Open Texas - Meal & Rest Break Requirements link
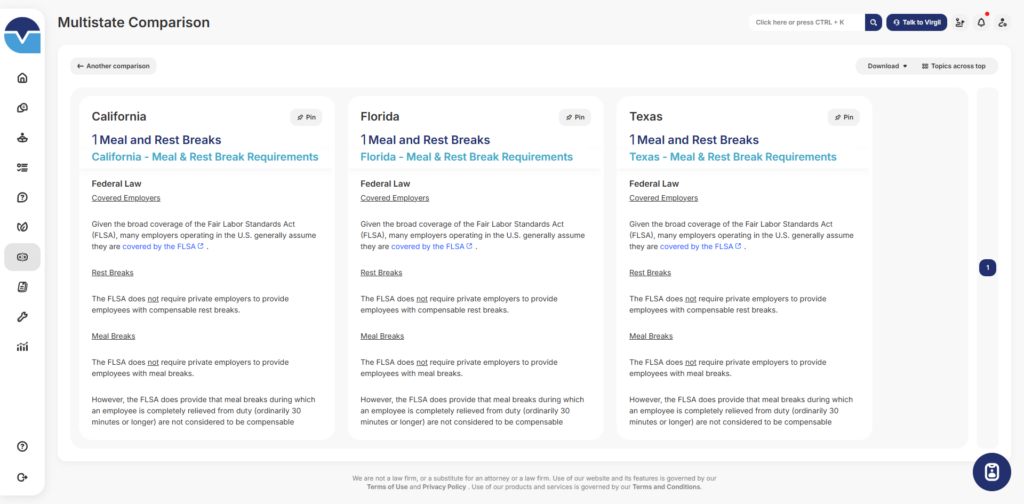 tap(732, 157)
